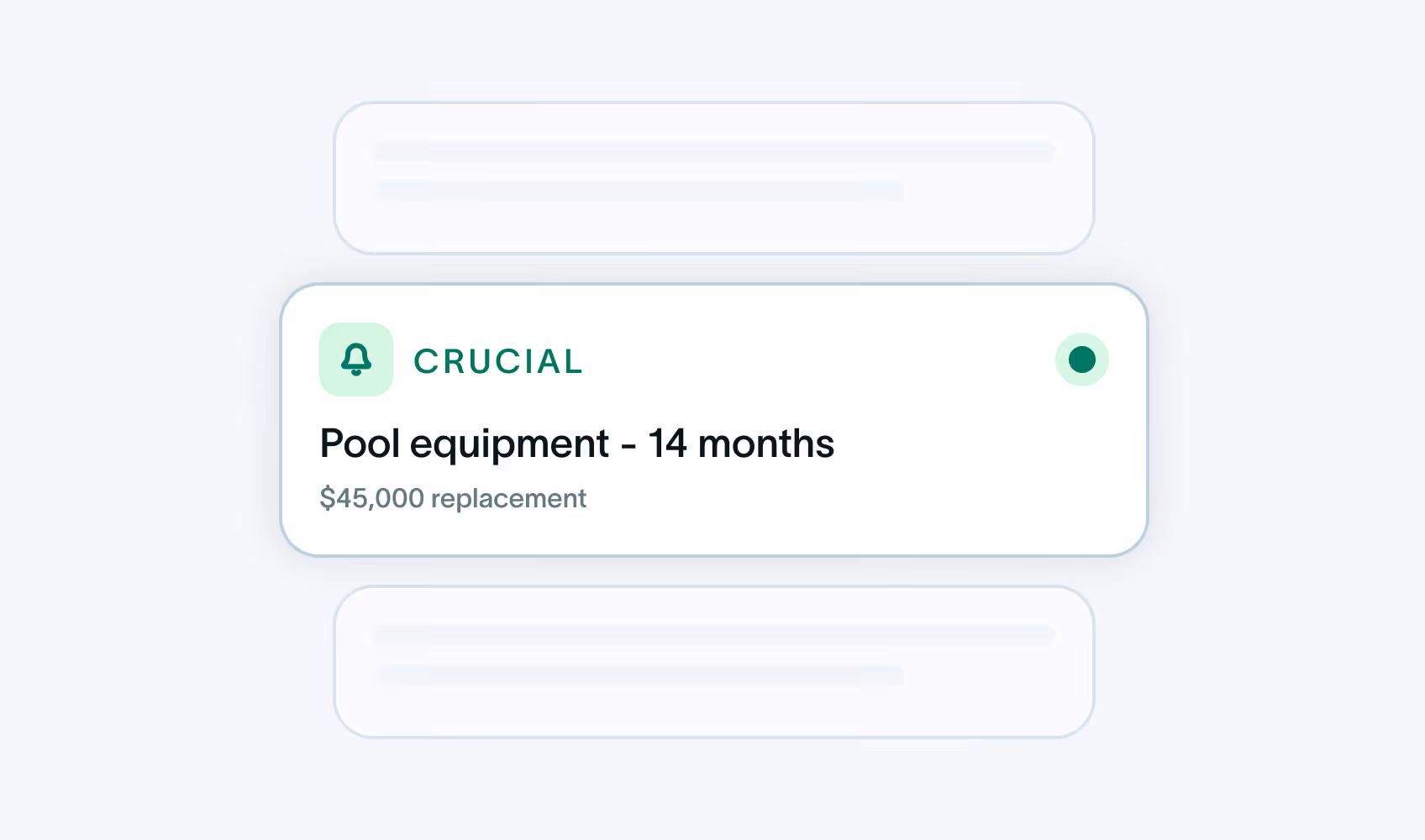Click the word "replacement" in the subtitle
Screen dimensions: 1425x840
click(x=508, y=498)
